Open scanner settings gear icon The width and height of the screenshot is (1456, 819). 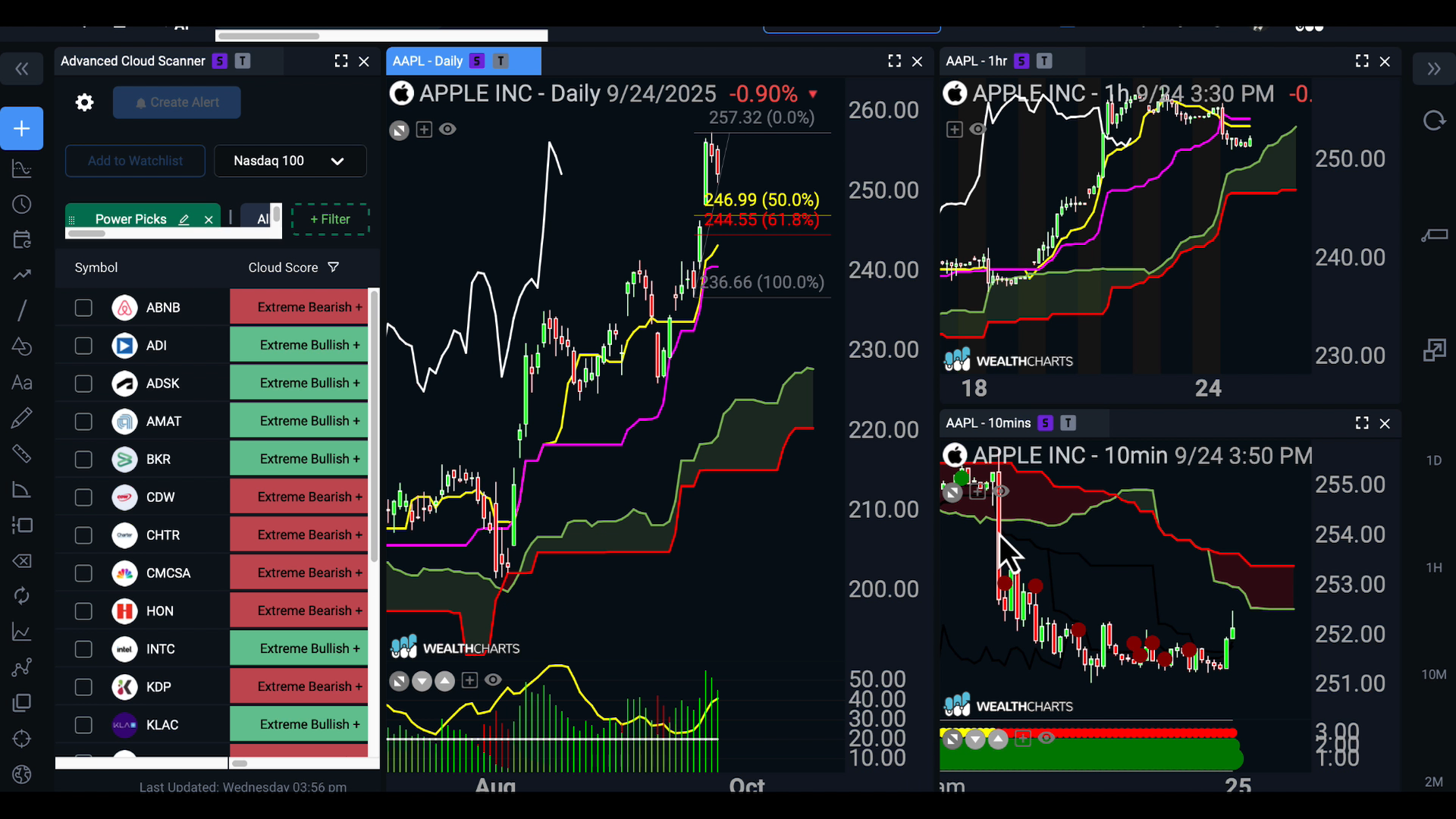(x=84, y=102)
